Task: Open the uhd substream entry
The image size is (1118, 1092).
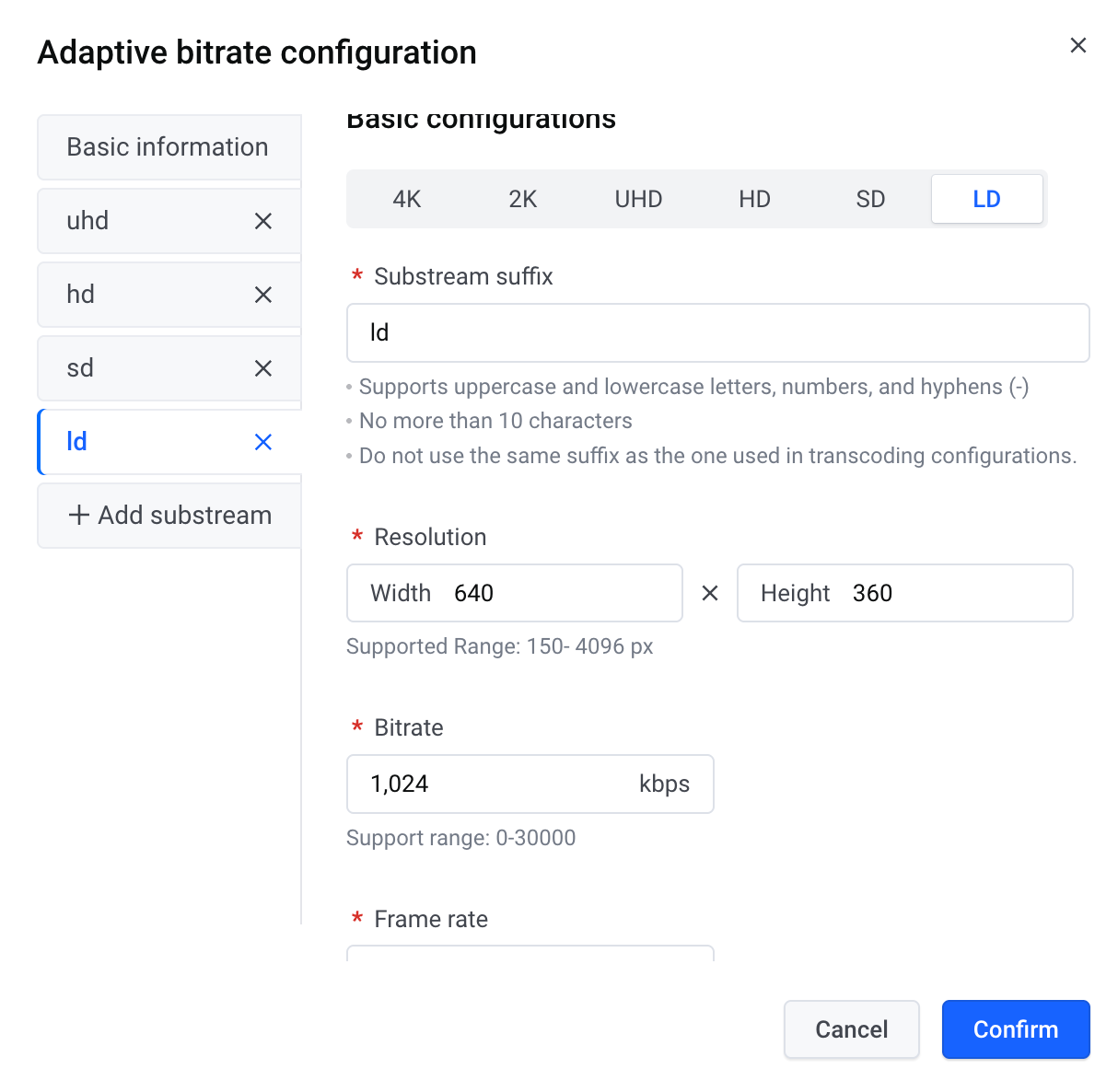Action: pyautogui.click(x=169, y=221)
